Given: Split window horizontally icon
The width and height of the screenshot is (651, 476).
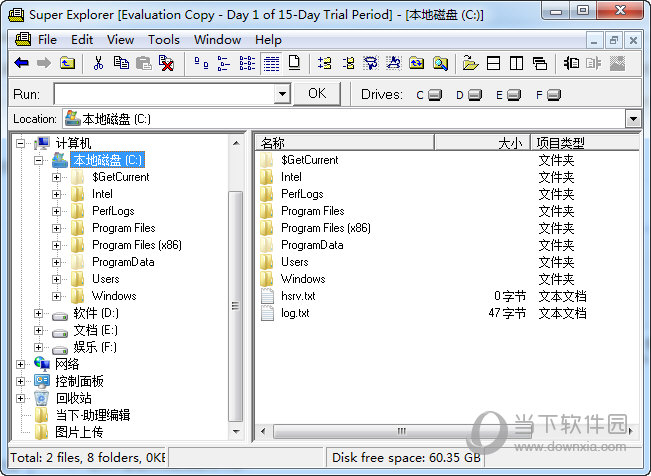Looking at the screenshot, I should click(x=493, y=63).
